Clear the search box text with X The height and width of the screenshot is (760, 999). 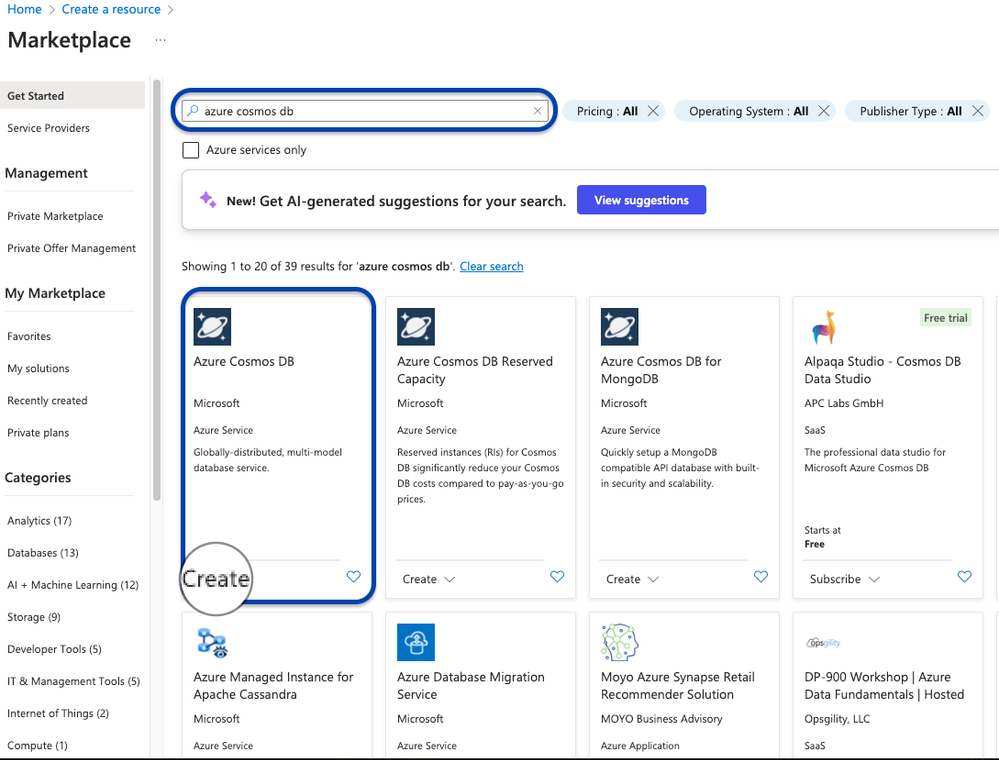pyautogui.click(x=537, y=111)
